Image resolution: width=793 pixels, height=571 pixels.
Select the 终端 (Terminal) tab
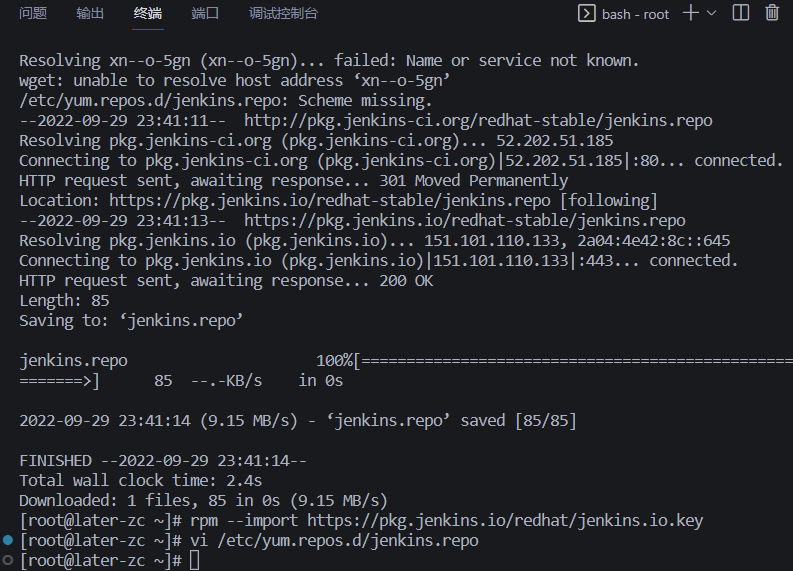148,14
